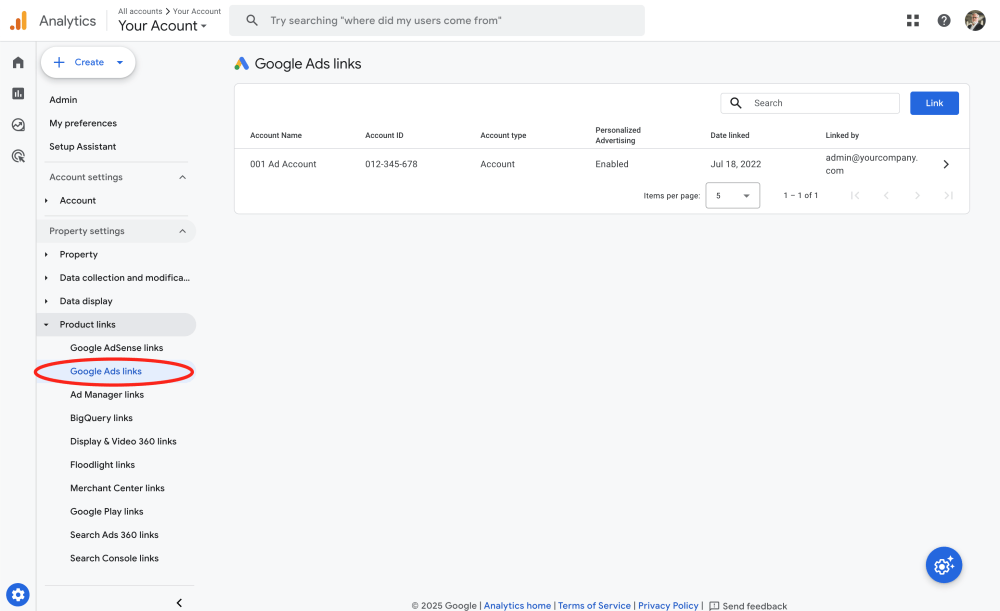Click the table Search input field
This screenshot has height=611, width=1000.
point(810,103)
